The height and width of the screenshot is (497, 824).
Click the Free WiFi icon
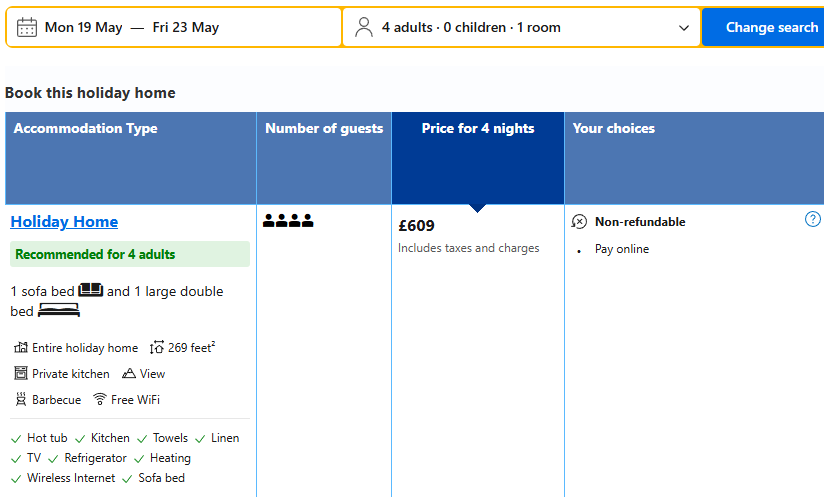point(100,399)
